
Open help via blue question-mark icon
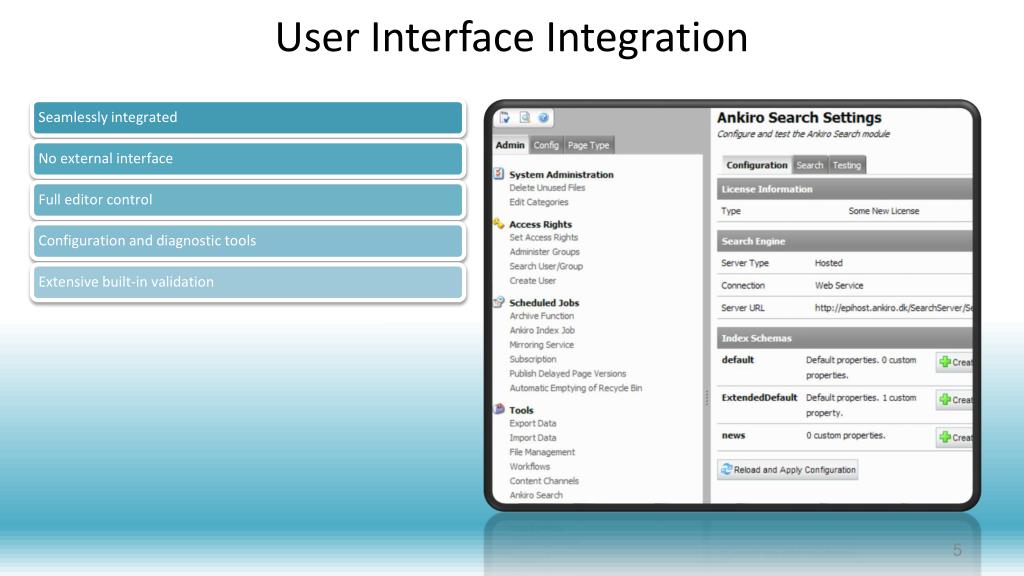click(x=543, y=118)
